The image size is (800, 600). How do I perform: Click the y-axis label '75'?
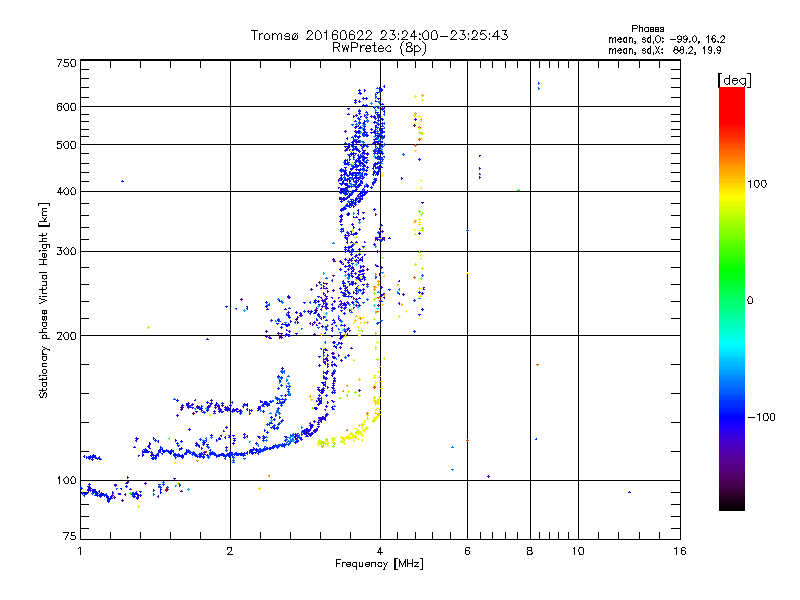[x=70, y=536]
